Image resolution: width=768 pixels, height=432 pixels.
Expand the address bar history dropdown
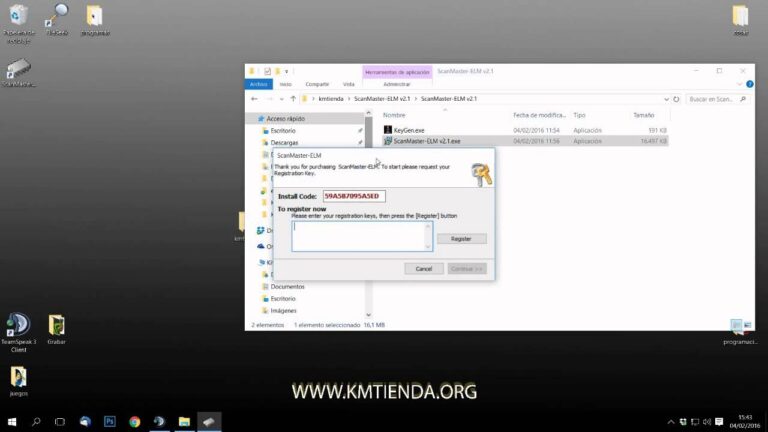(x=666, y=99)
